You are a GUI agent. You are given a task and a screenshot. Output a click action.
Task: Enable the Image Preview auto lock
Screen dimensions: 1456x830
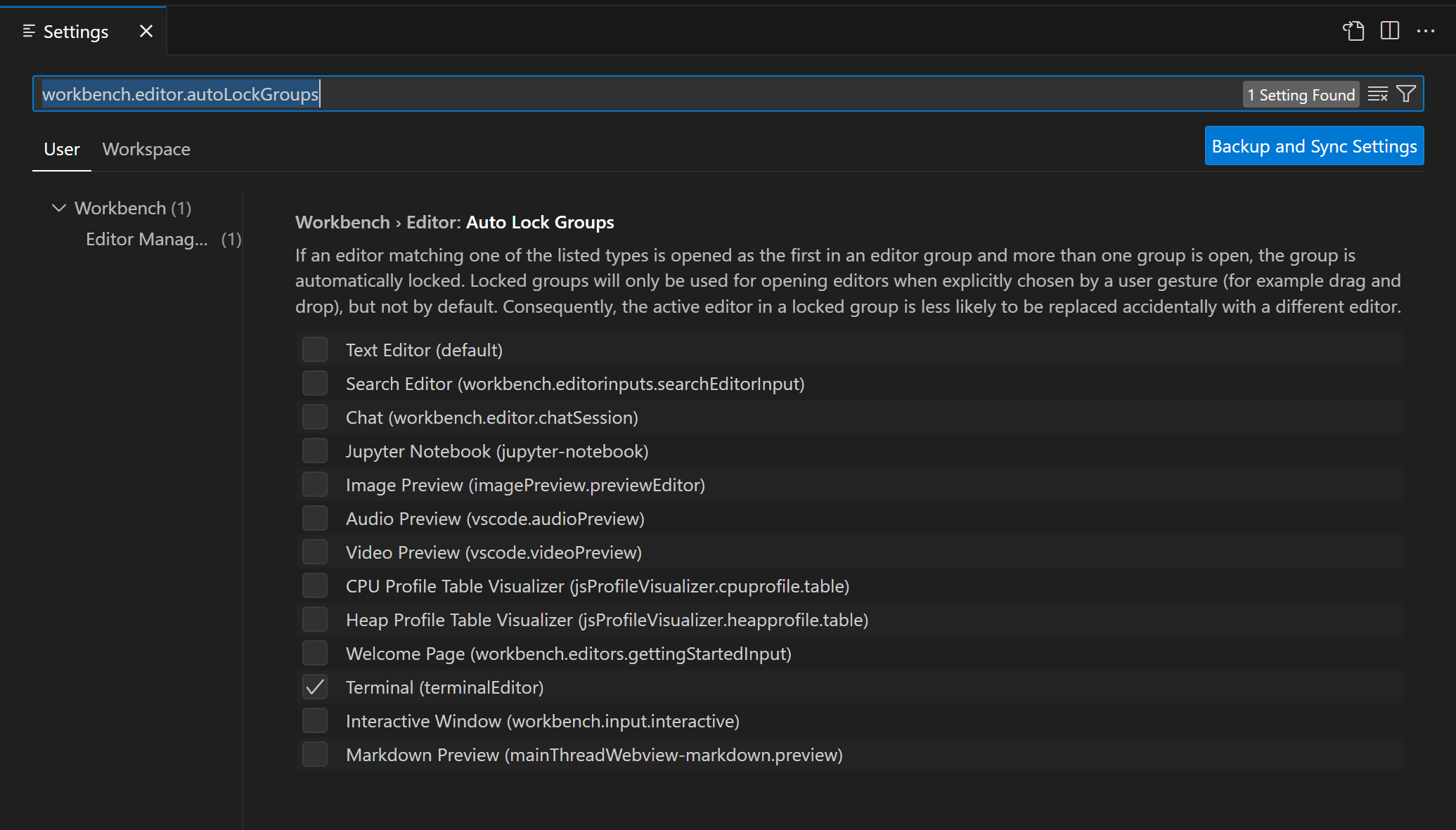point(315,485)
